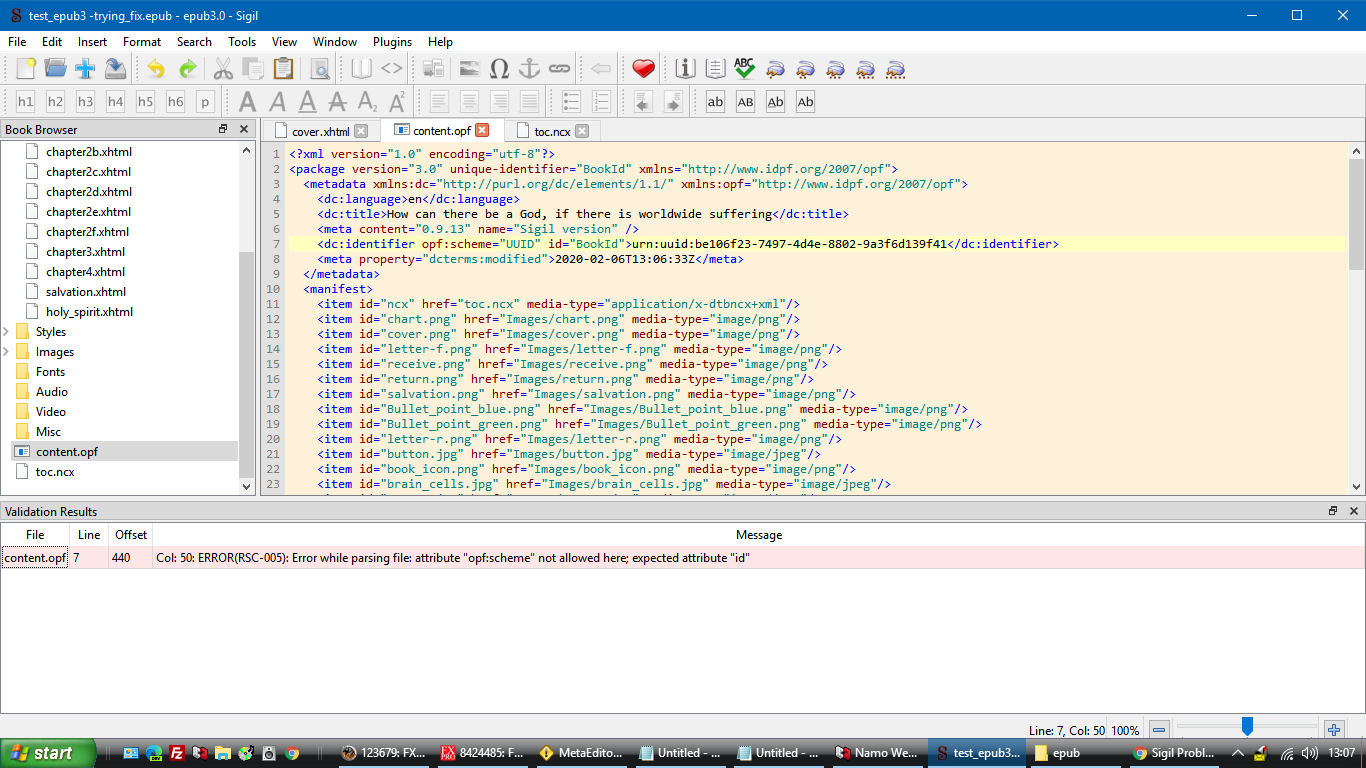
Task: Close the cover.xhtml tab
Action: [361, 131]
